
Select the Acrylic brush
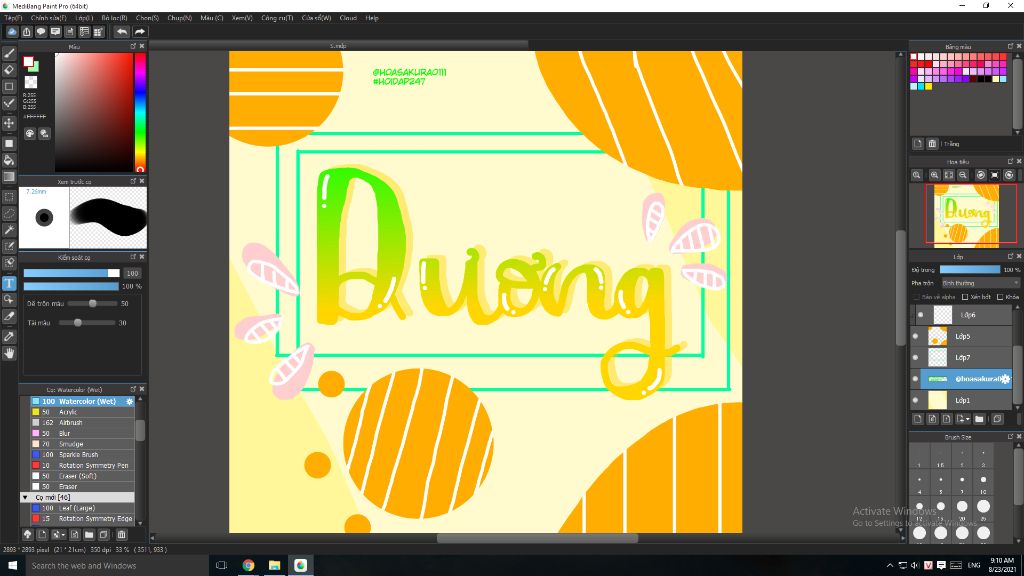(x=82, y=412)
